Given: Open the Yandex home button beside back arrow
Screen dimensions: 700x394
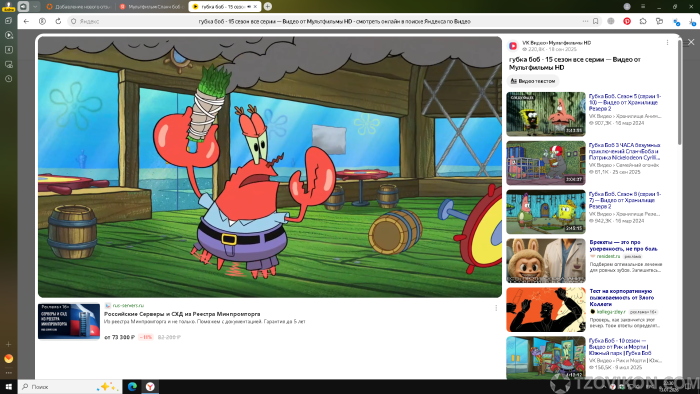Looking at the screenshot, I should (42, 21).
